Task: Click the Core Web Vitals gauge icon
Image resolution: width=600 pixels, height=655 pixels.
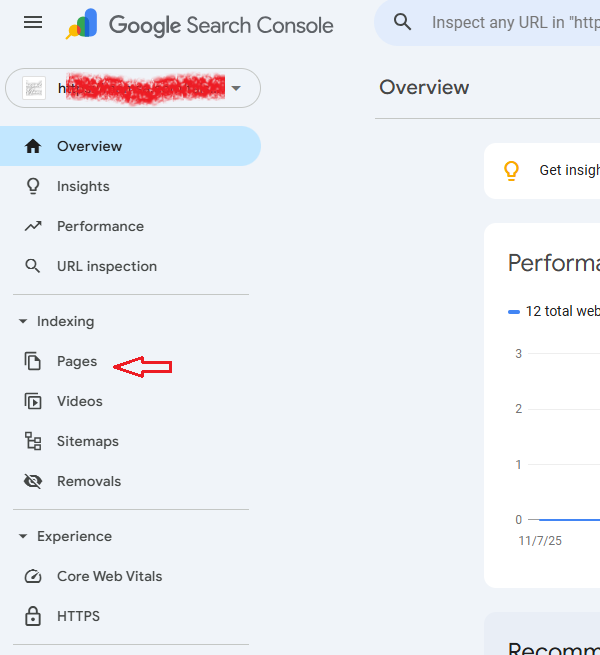Action: pos(33,576)
